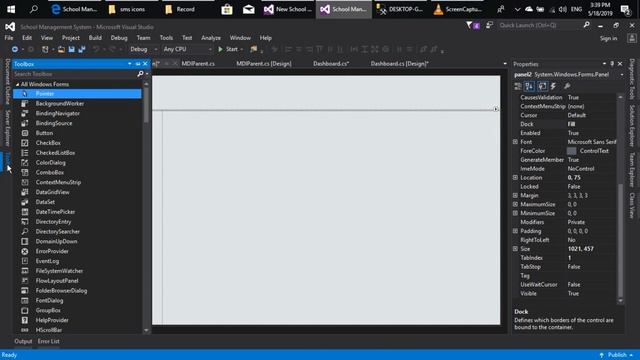This screenshot has height=360, width=640.
Task: Click the Sign in link
Action: pos(608,38)
